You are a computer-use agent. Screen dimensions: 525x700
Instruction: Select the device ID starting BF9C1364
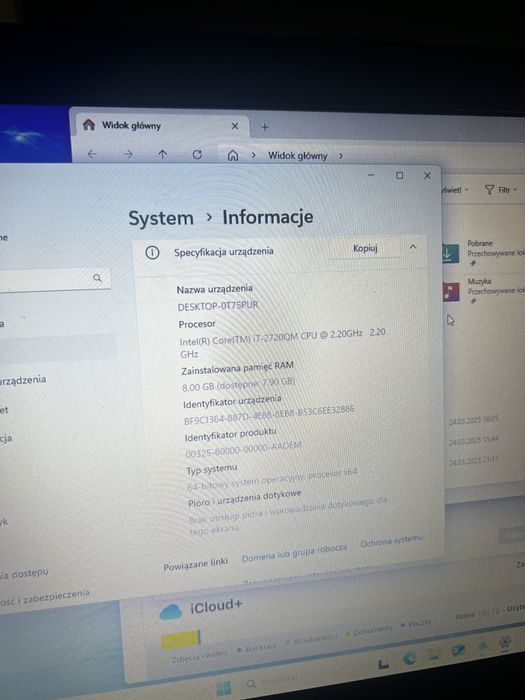[x=269, y=415]
